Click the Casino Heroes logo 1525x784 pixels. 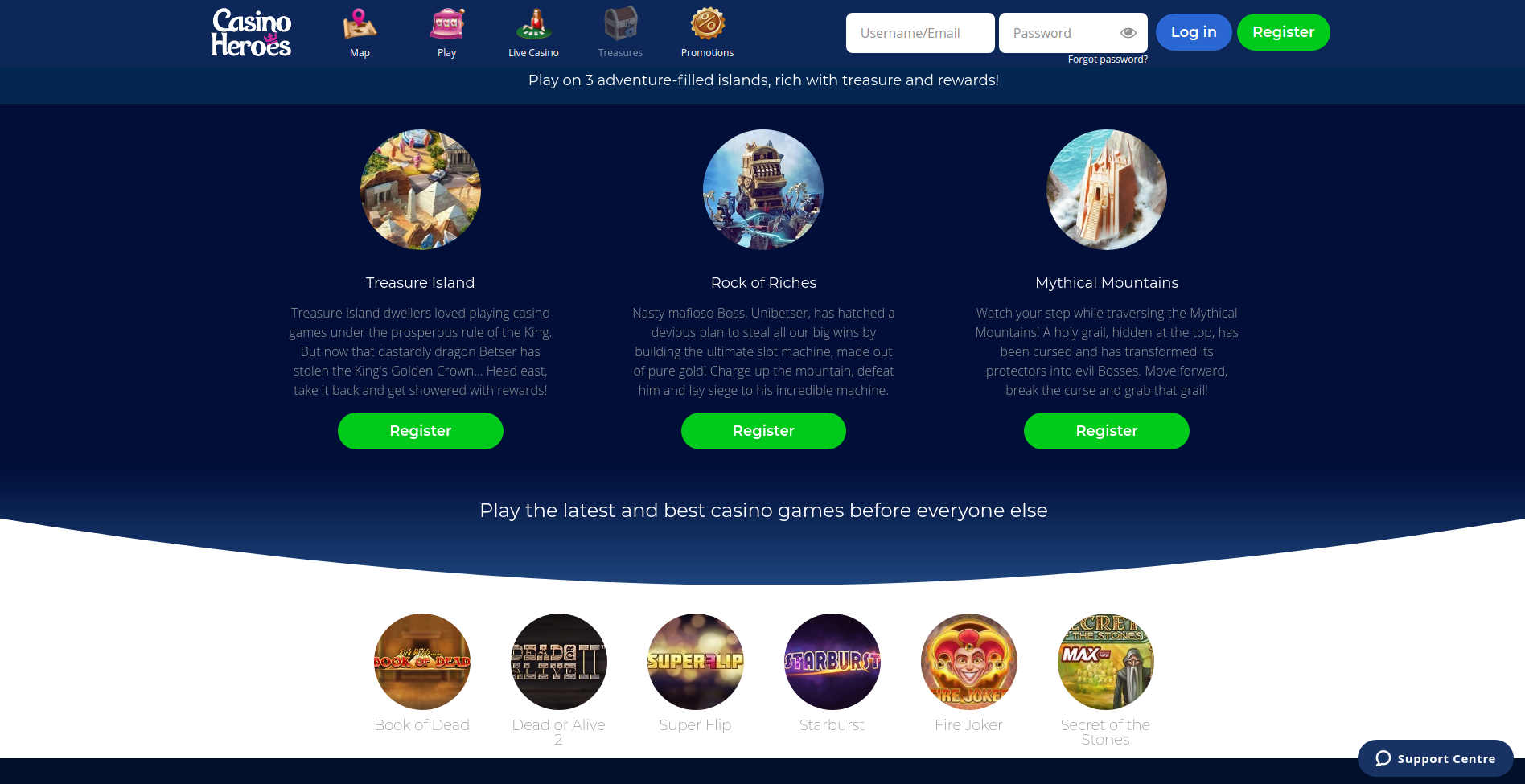(251, 33)
